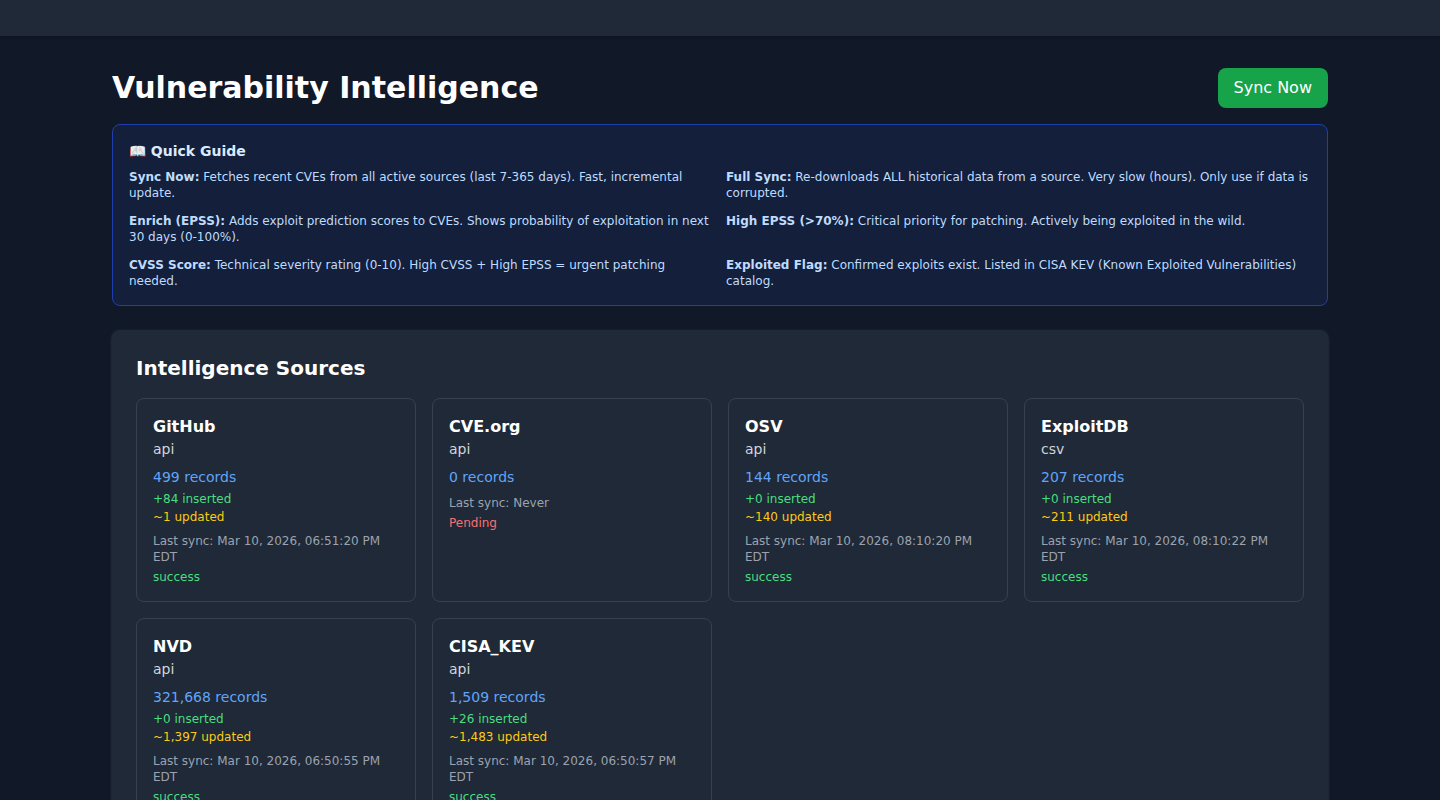Click the Vulnerability Intelligence page title
This screenshot has height=800, width=1440.
(325, 88)
